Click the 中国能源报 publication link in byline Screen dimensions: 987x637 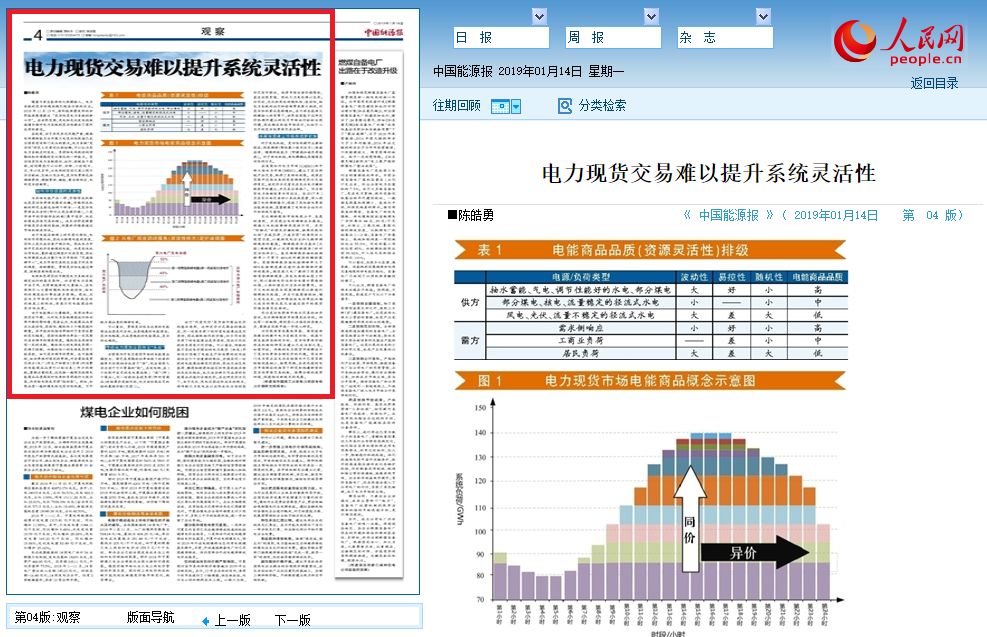click(x=729, y=215)
